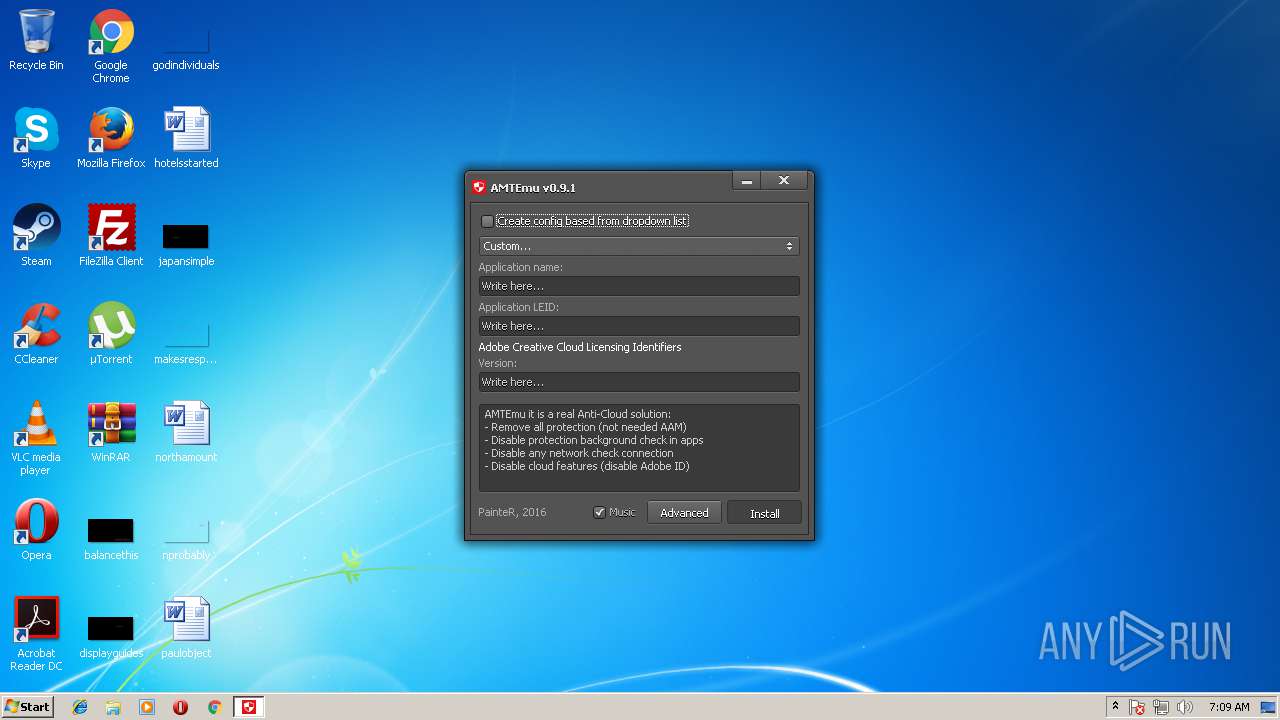The width and height of the screenshot is (1280, 720).
Task: Open Windows Explorer from the taskbar
Action: coord(113,707)
